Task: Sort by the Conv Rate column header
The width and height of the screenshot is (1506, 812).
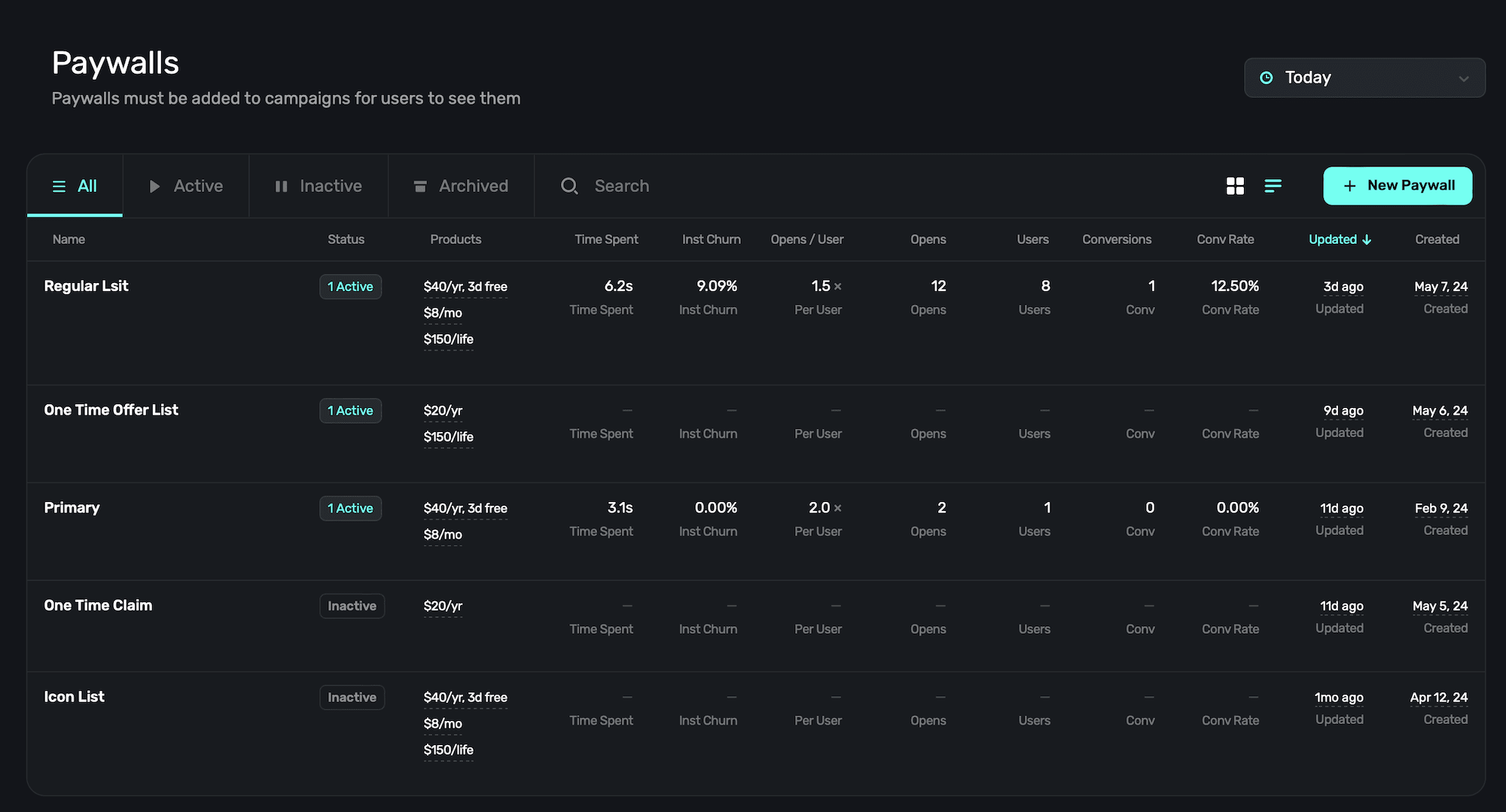Action: click(1225, 239)
